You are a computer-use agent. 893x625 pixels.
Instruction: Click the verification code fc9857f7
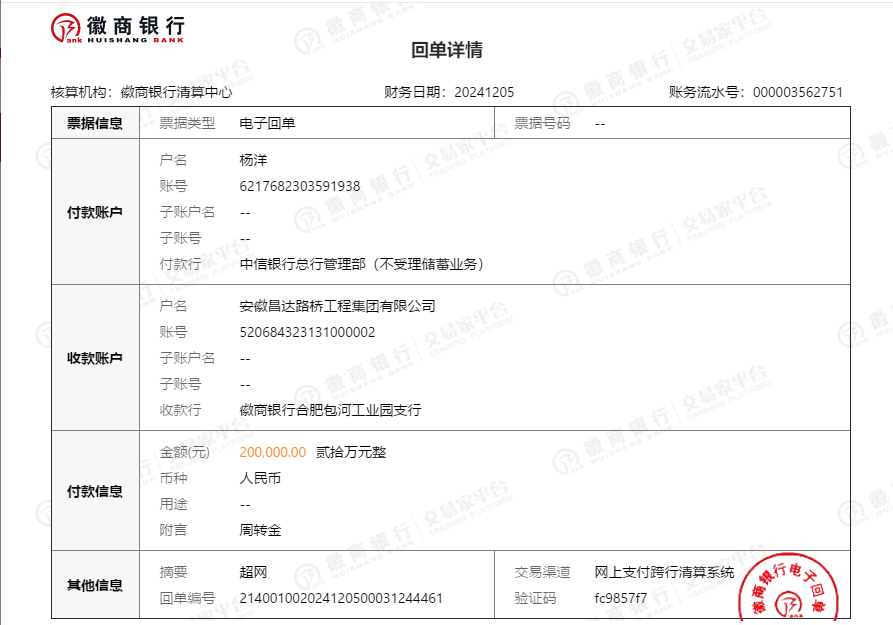pyautogui.click(x=620, y=598)
